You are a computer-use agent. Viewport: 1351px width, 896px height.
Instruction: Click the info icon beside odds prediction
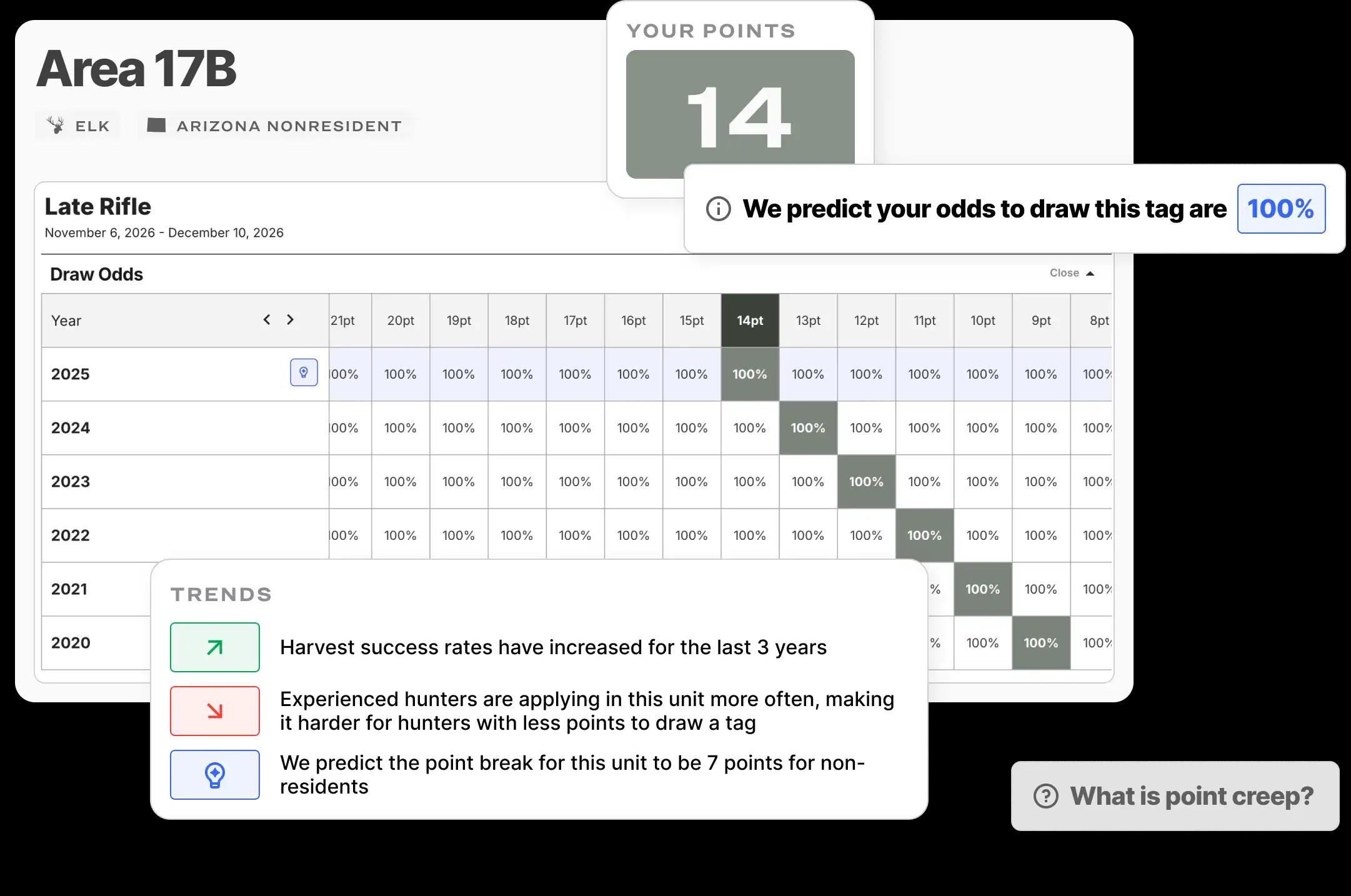pyautogui.click(x=718, y=209)
